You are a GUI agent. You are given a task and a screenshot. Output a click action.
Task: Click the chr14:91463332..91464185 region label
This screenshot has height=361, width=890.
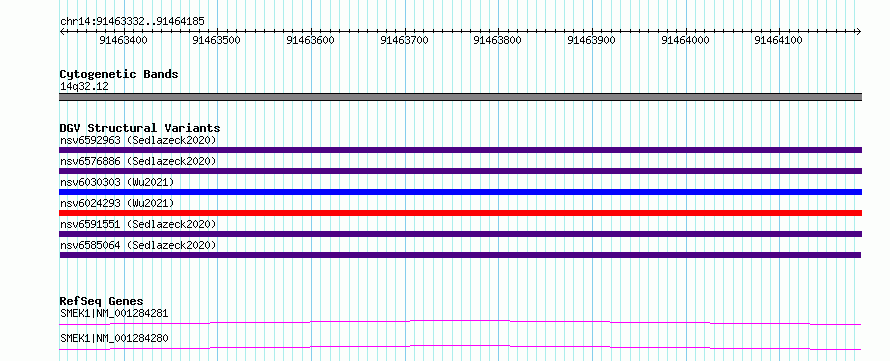(132, 22)
